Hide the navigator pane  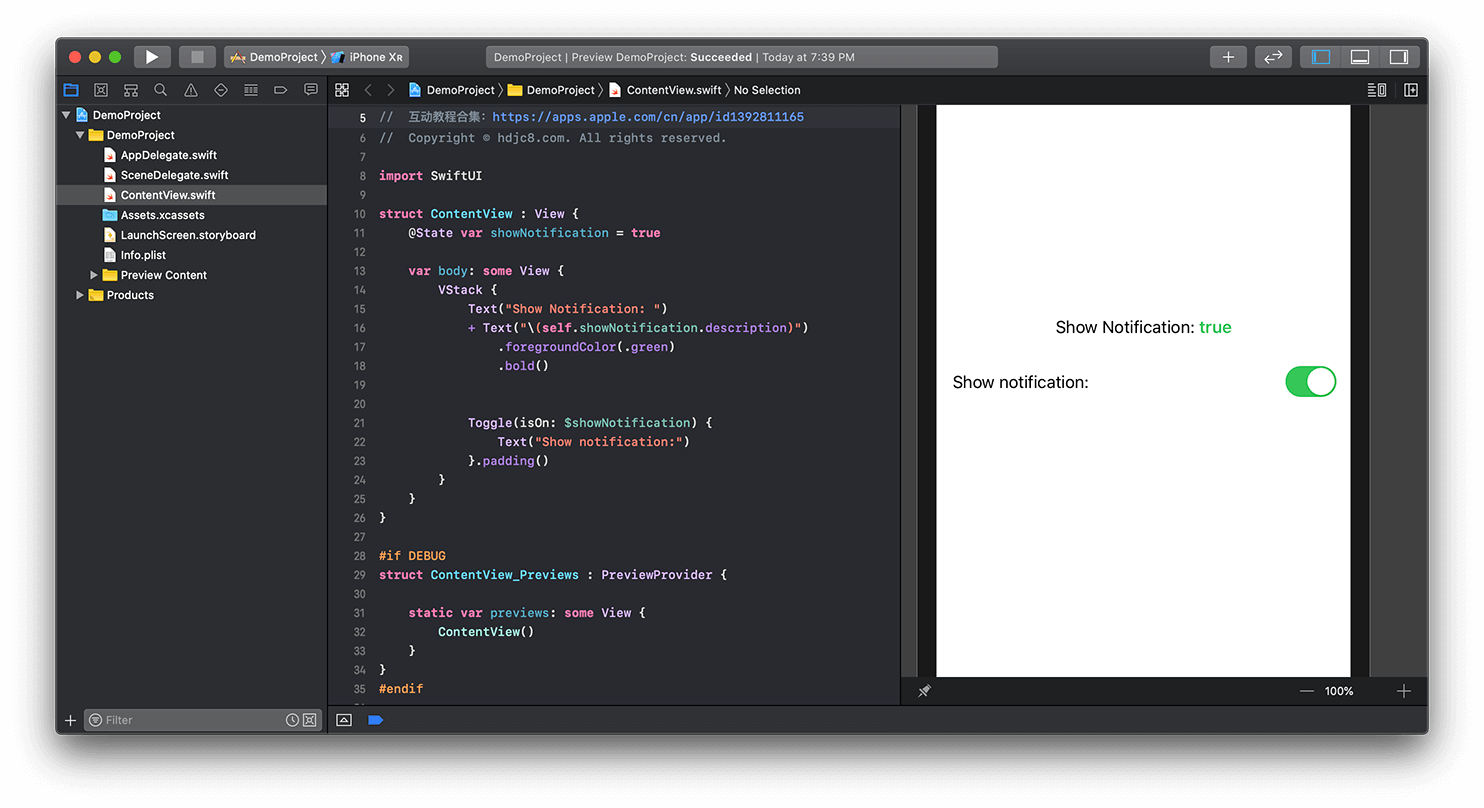tap(1321, 57)
